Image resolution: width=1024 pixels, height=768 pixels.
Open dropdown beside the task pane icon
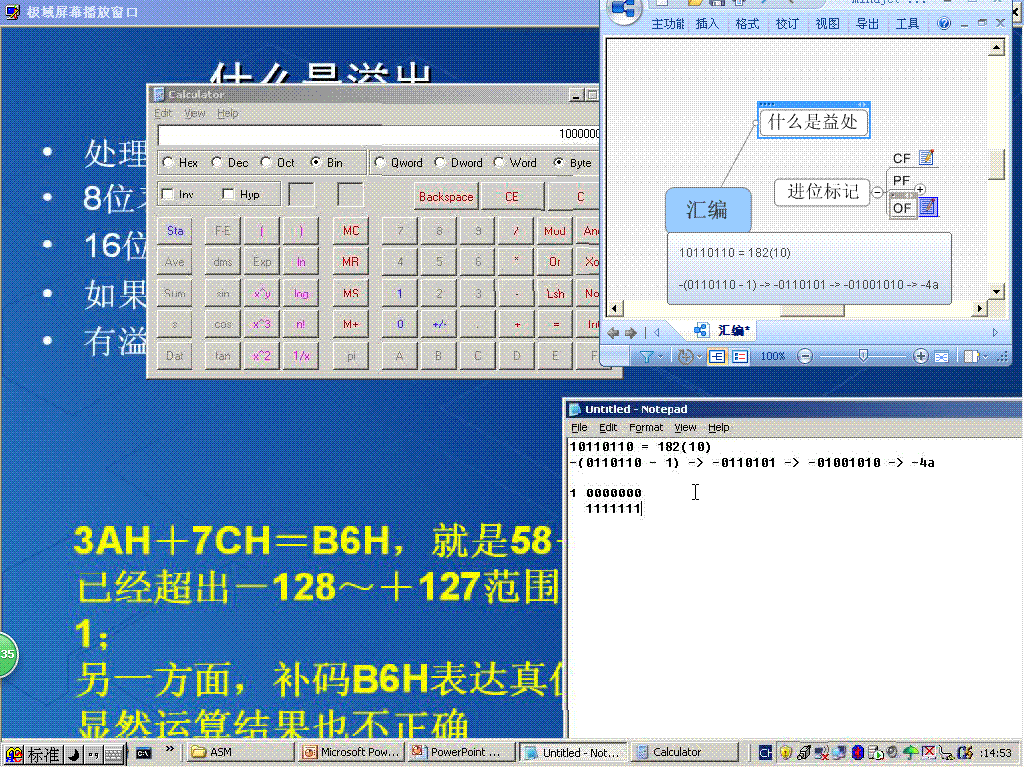[x=985, y=357]
